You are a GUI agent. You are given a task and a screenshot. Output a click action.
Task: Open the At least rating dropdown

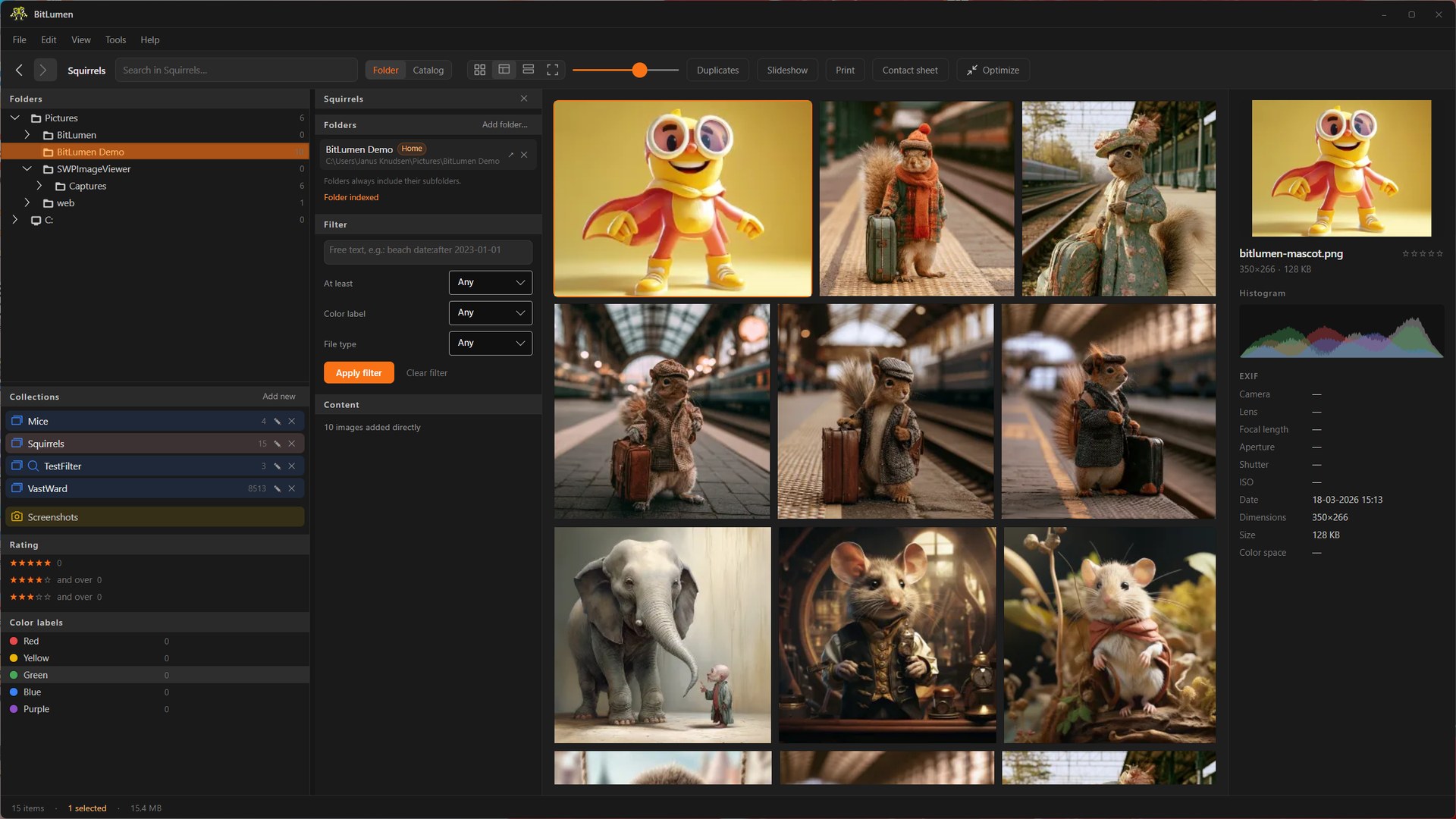[x=491, y=283]
